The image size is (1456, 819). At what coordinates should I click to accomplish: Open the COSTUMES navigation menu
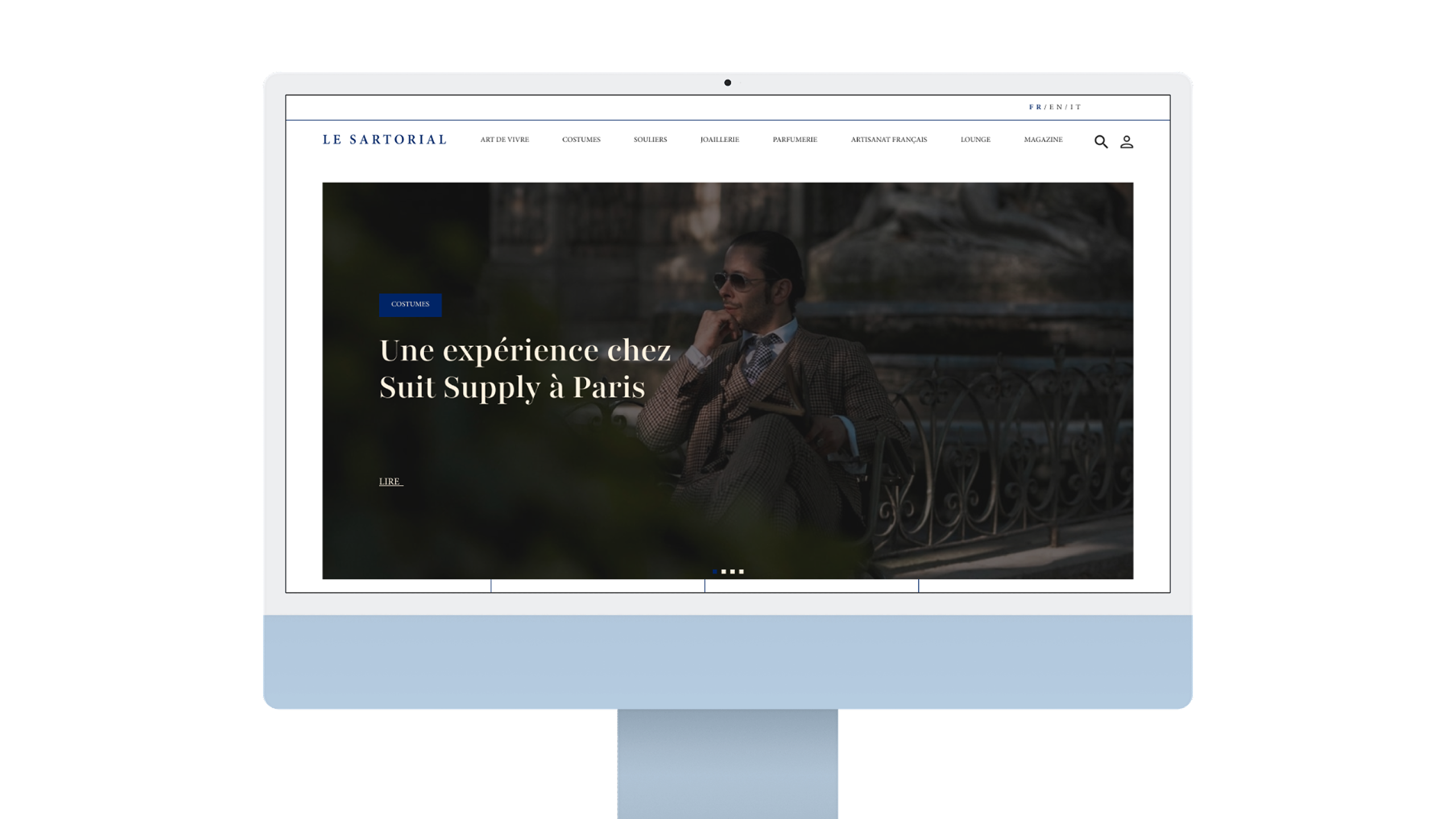[x=581, y=139]
